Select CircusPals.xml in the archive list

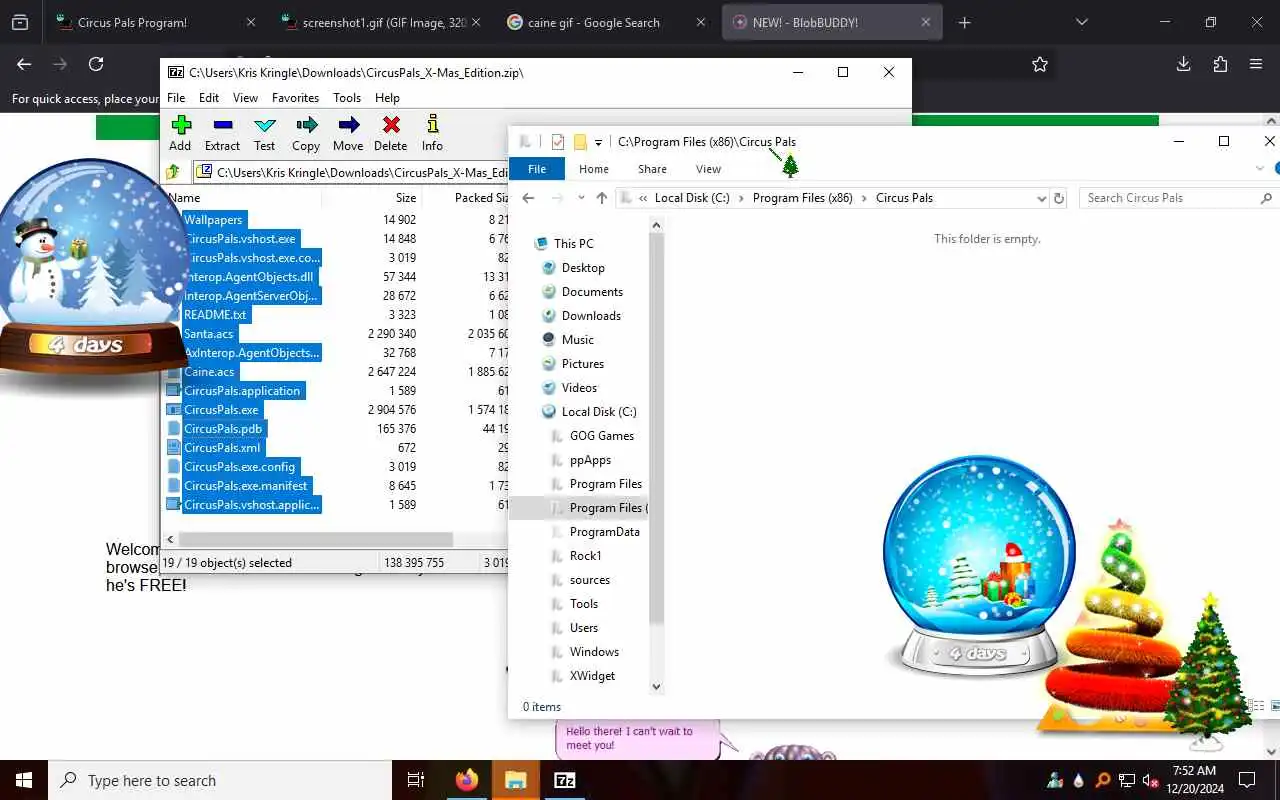[222, 448]
